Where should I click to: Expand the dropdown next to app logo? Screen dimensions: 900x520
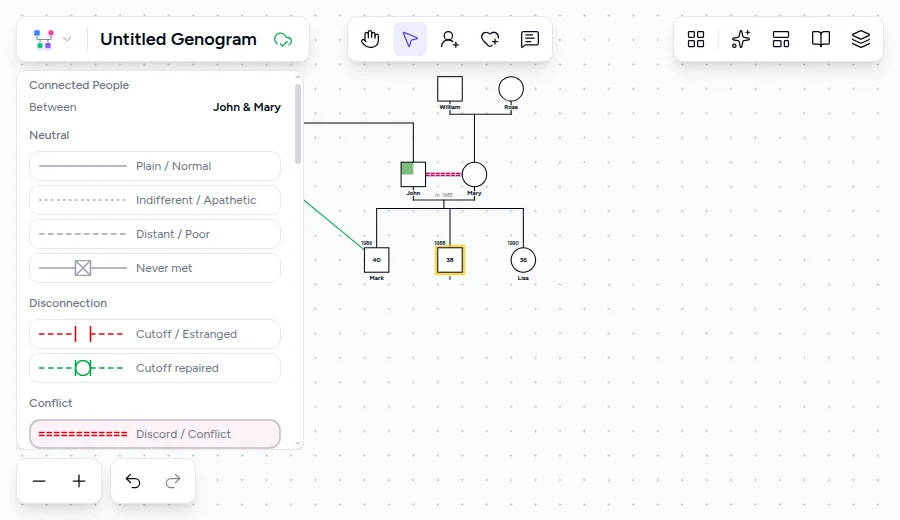click(x=67, y=39)
